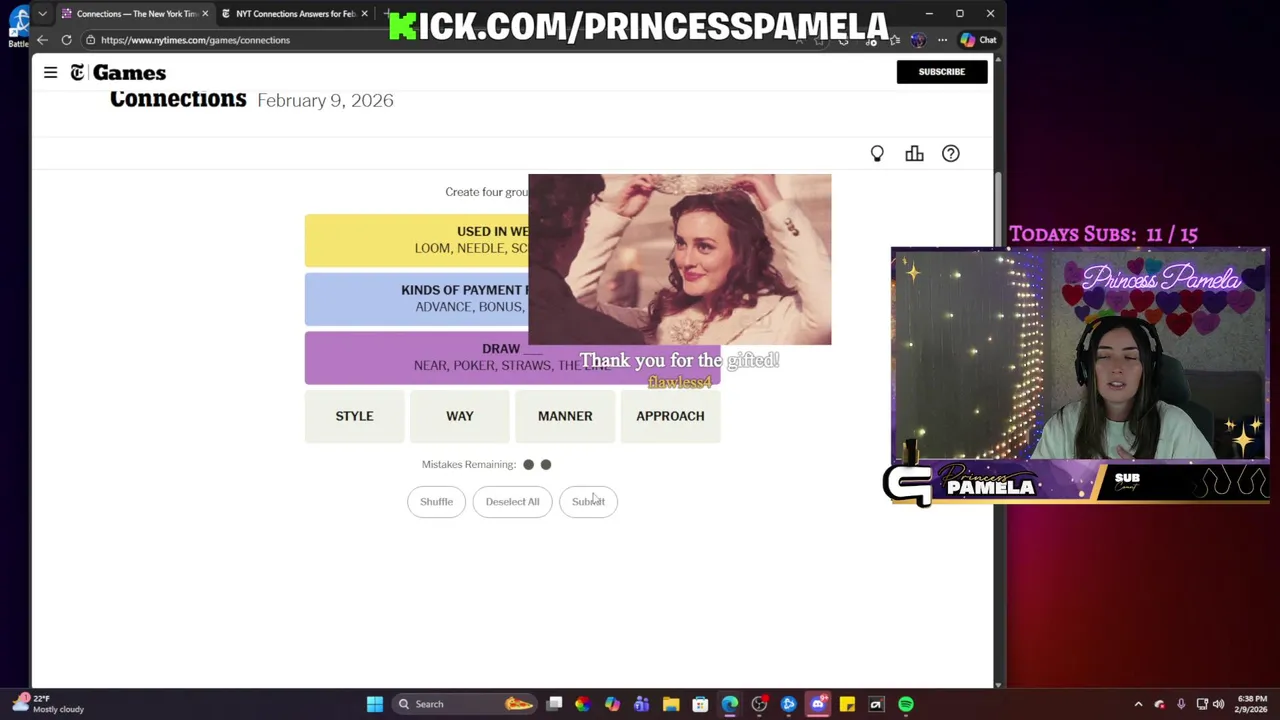Image resolution: width=1280 pixels, height=720 pixels.
Task: Open Battle.net from the taskbar
Action: 788,704
